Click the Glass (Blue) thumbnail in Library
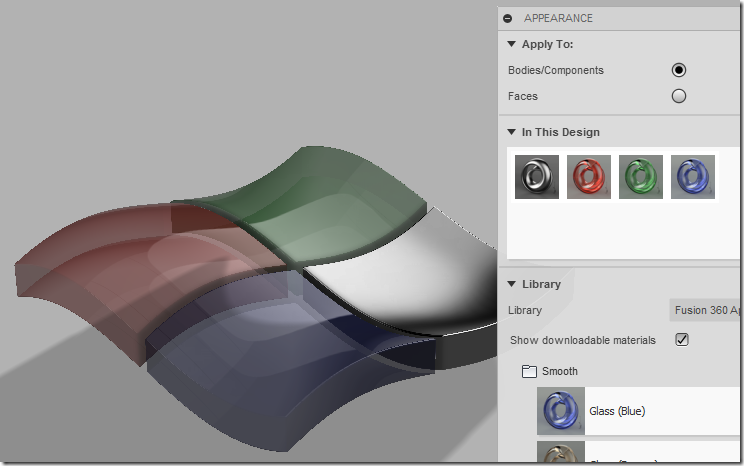The width and height of the screenshot is (744, 466). point(561,411)
